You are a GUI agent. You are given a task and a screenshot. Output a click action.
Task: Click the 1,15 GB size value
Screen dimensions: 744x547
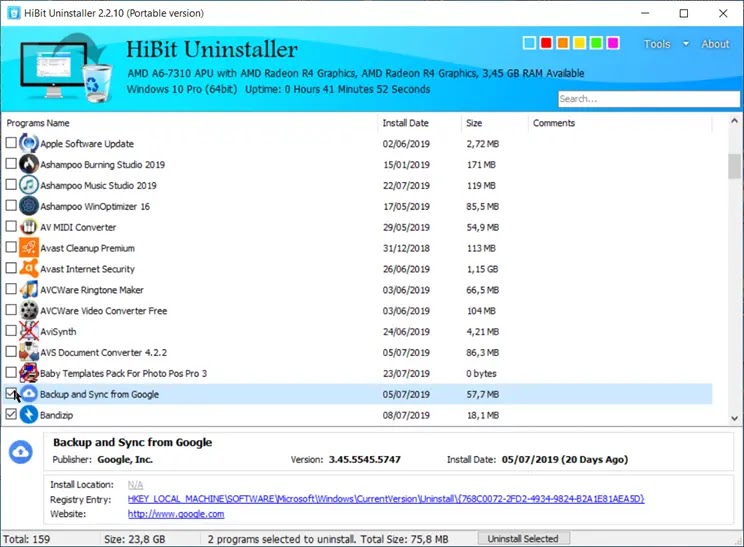point(482,269)
